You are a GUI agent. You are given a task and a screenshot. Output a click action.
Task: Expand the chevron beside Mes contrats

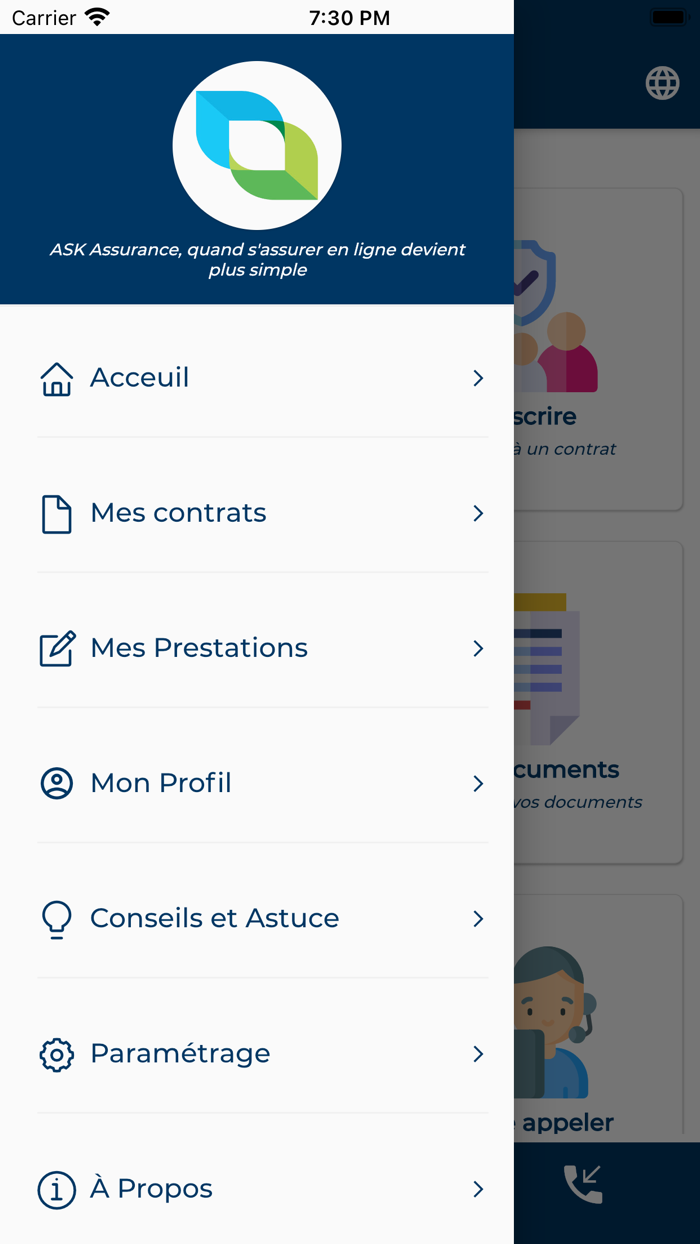pos(477,513)
